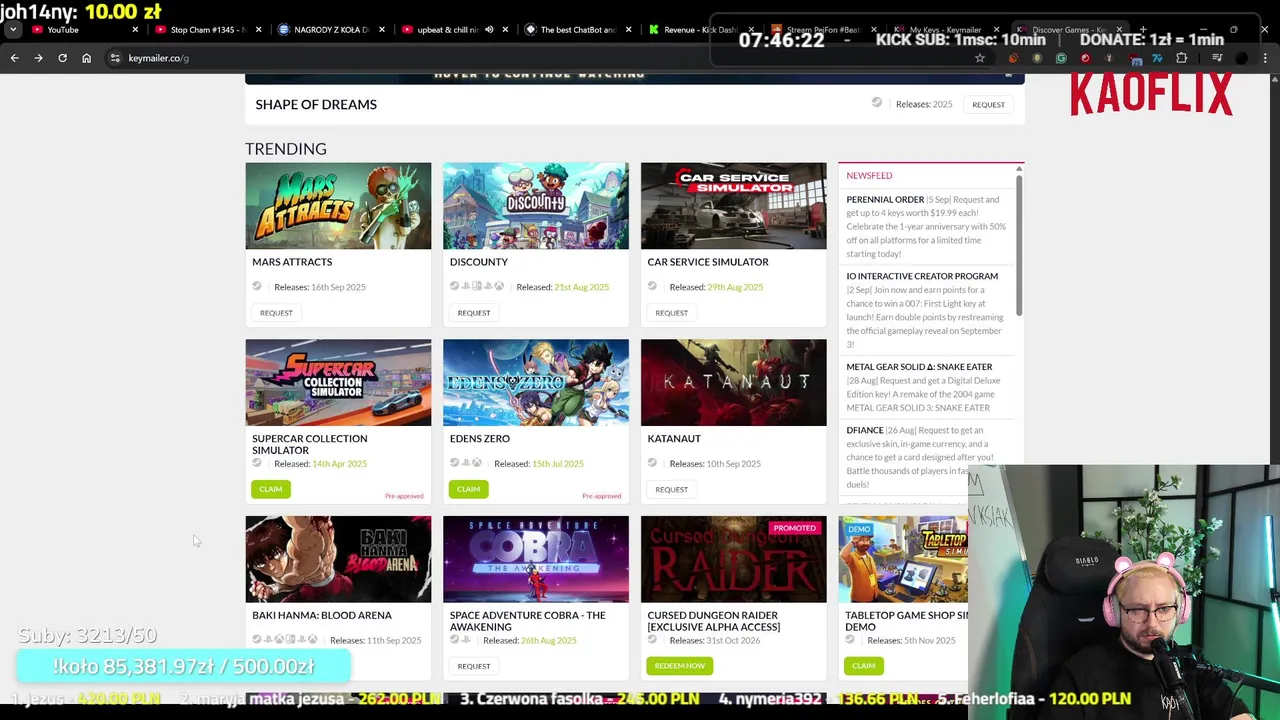Click the newsfeed scroll-up arrow

pos(1019,168)
